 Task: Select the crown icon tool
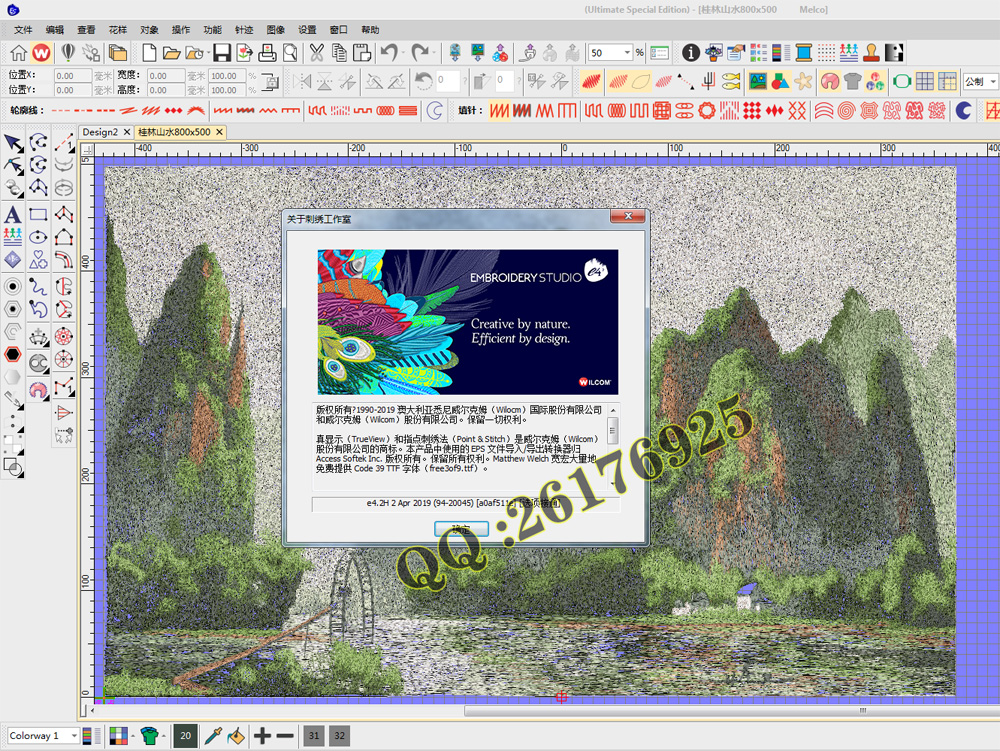coord(38,336)
